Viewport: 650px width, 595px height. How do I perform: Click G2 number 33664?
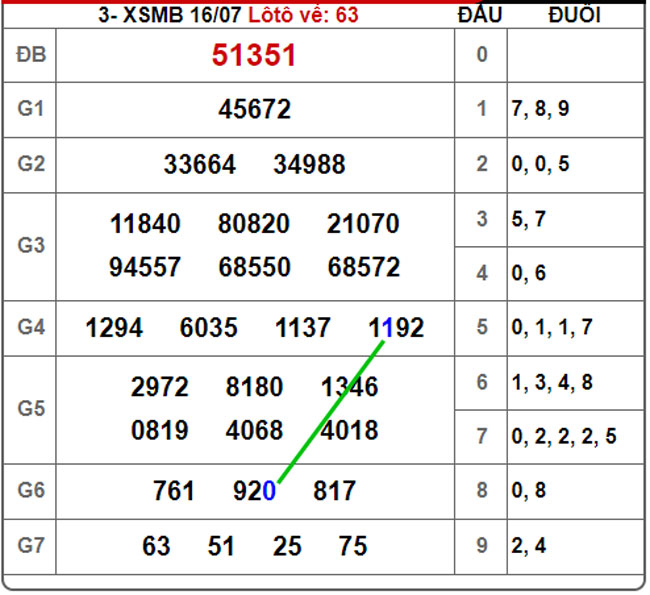pos(200,163)
